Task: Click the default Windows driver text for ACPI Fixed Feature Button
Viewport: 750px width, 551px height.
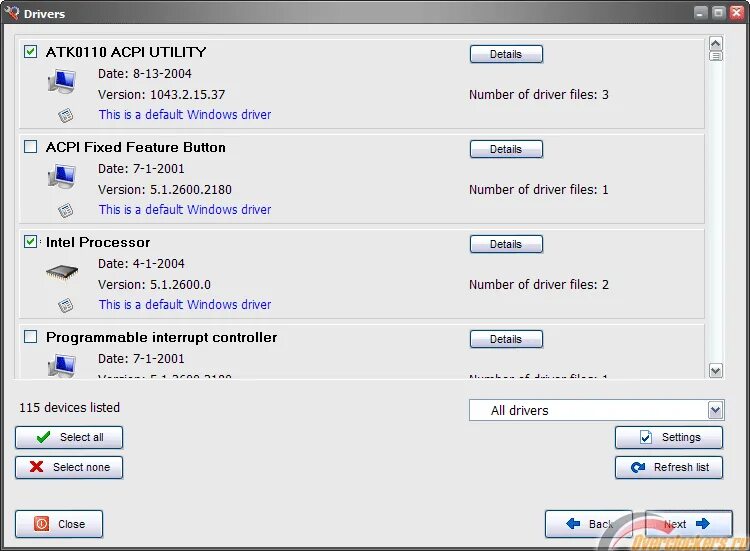Action: [185, 209]
